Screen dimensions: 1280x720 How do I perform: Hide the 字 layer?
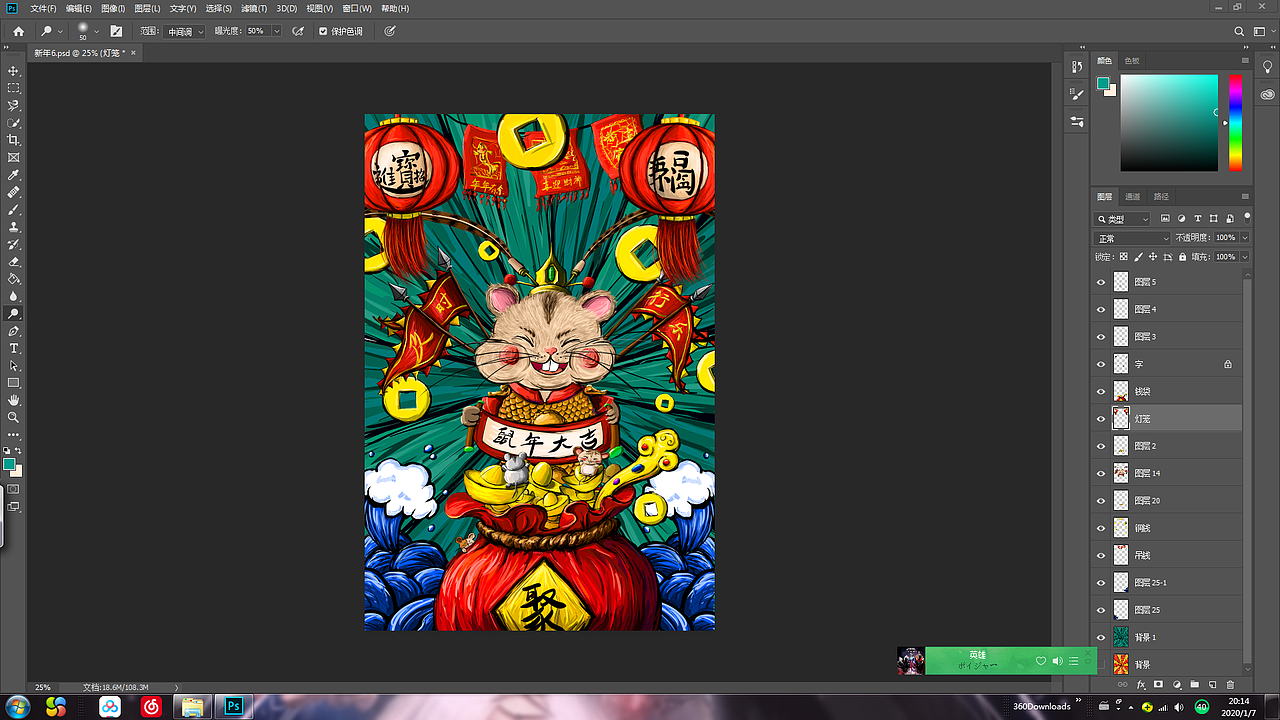click(1101, 364)
